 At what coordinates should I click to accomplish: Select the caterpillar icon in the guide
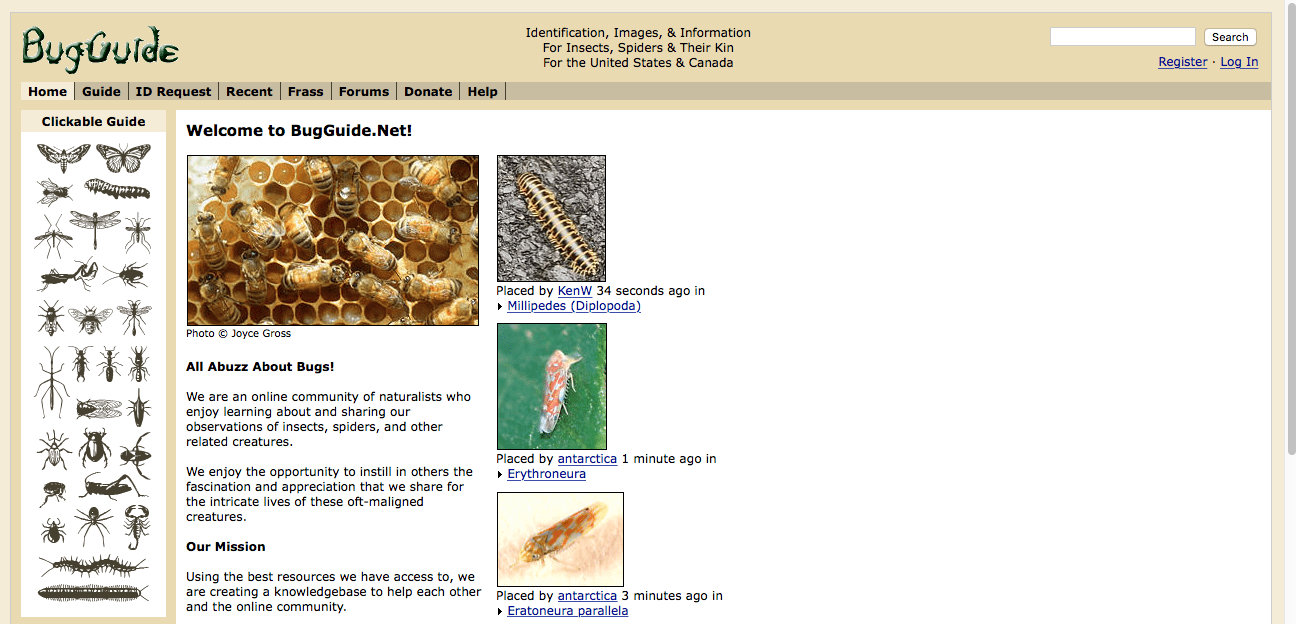coord(117,189)
